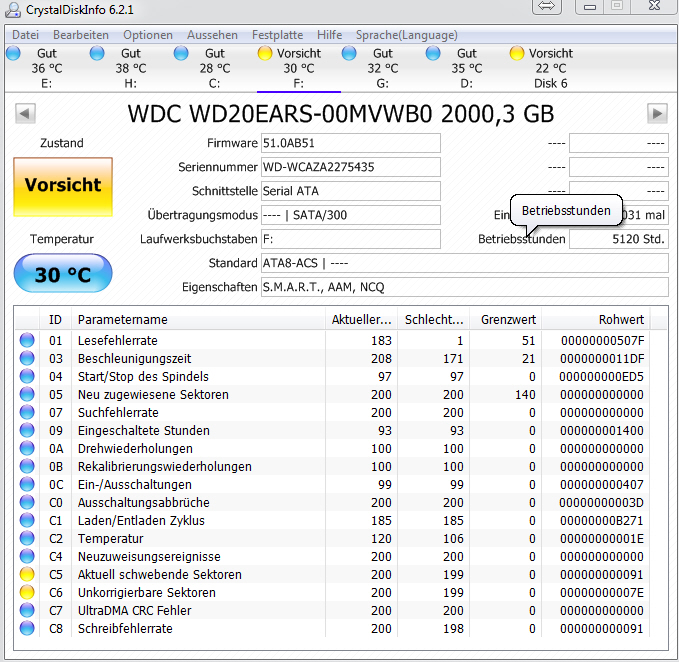Image resolution: width=679 pixels, height=662 pixels.
Task: Click the status icon for Suchfehlerrate
Action: pyautogui.click(x=27, y=412)
